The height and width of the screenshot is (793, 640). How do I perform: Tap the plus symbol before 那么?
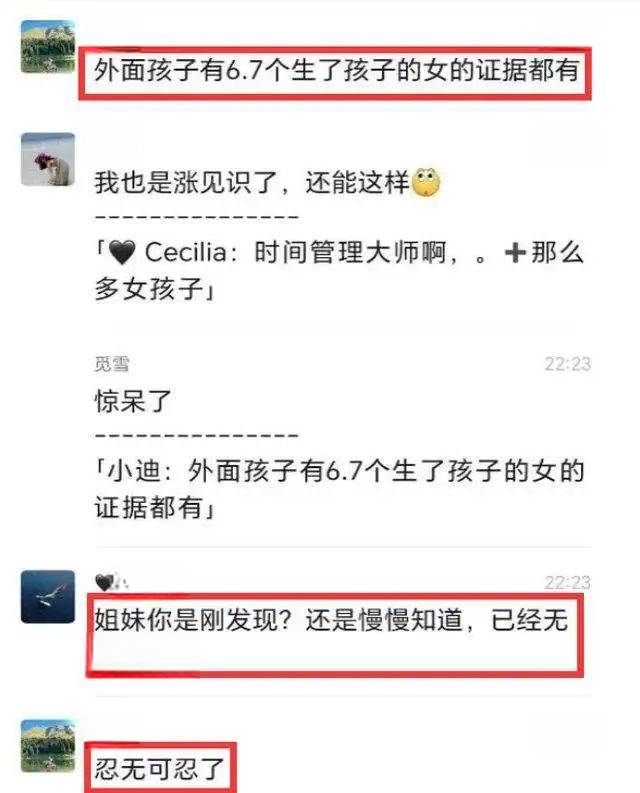pyautogui.click(x=515, y=252)
